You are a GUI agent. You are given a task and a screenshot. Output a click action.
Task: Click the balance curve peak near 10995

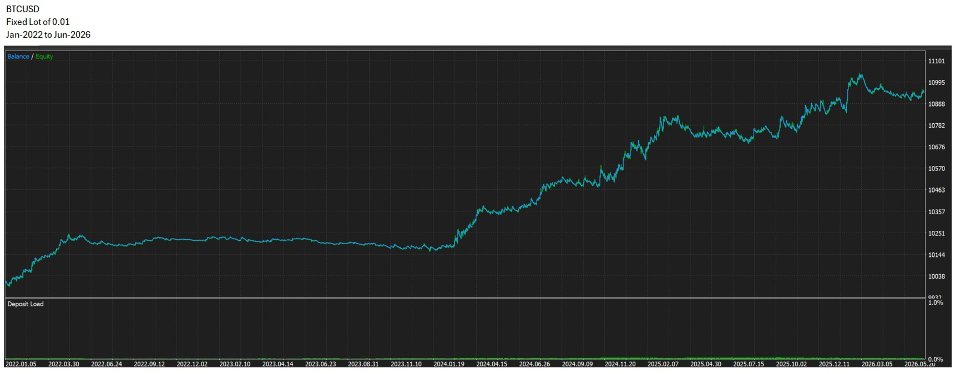(x=860, y=75)
